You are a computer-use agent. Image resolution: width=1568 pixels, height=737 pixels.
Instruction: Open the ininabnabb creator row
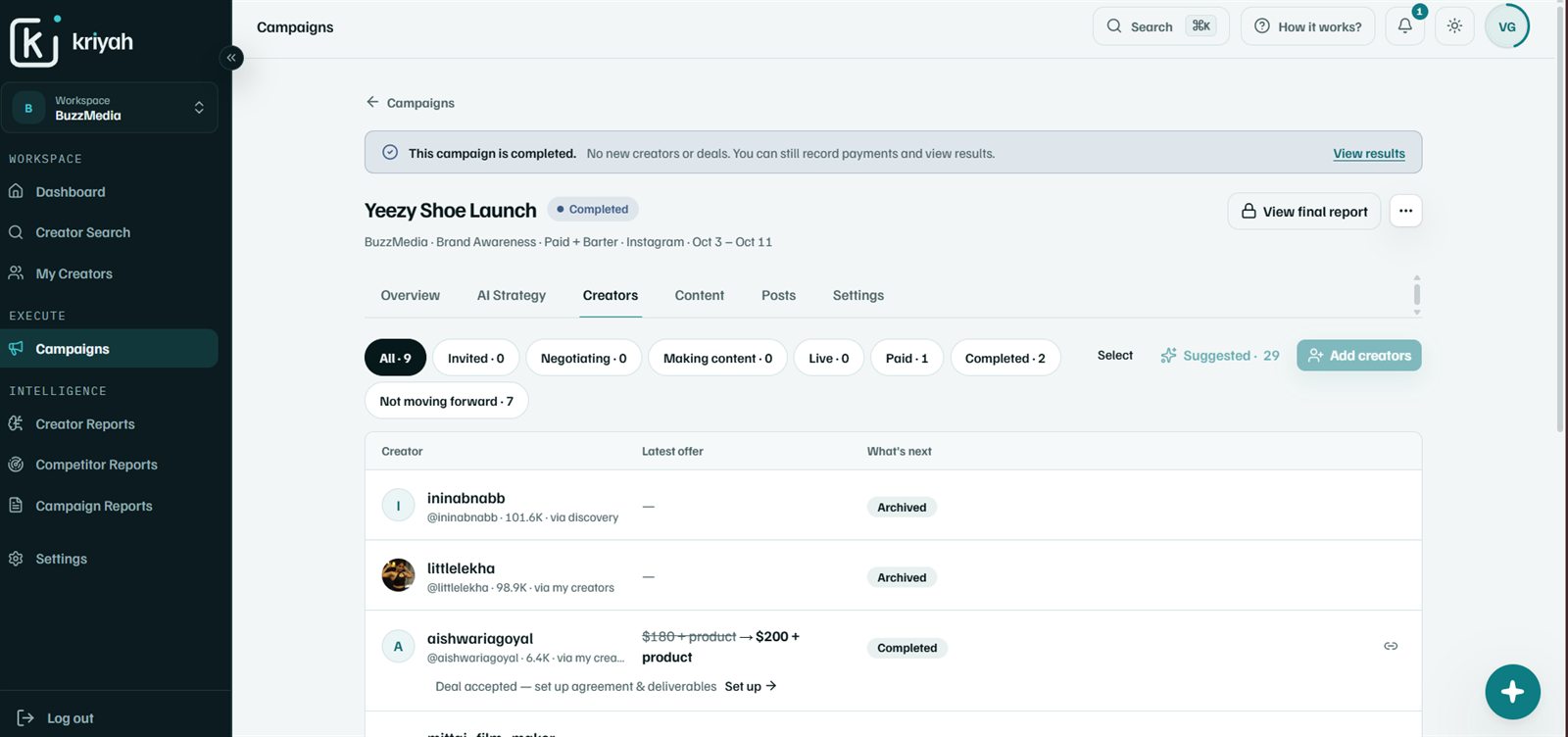pyautogui.click(x=893, y=506)
